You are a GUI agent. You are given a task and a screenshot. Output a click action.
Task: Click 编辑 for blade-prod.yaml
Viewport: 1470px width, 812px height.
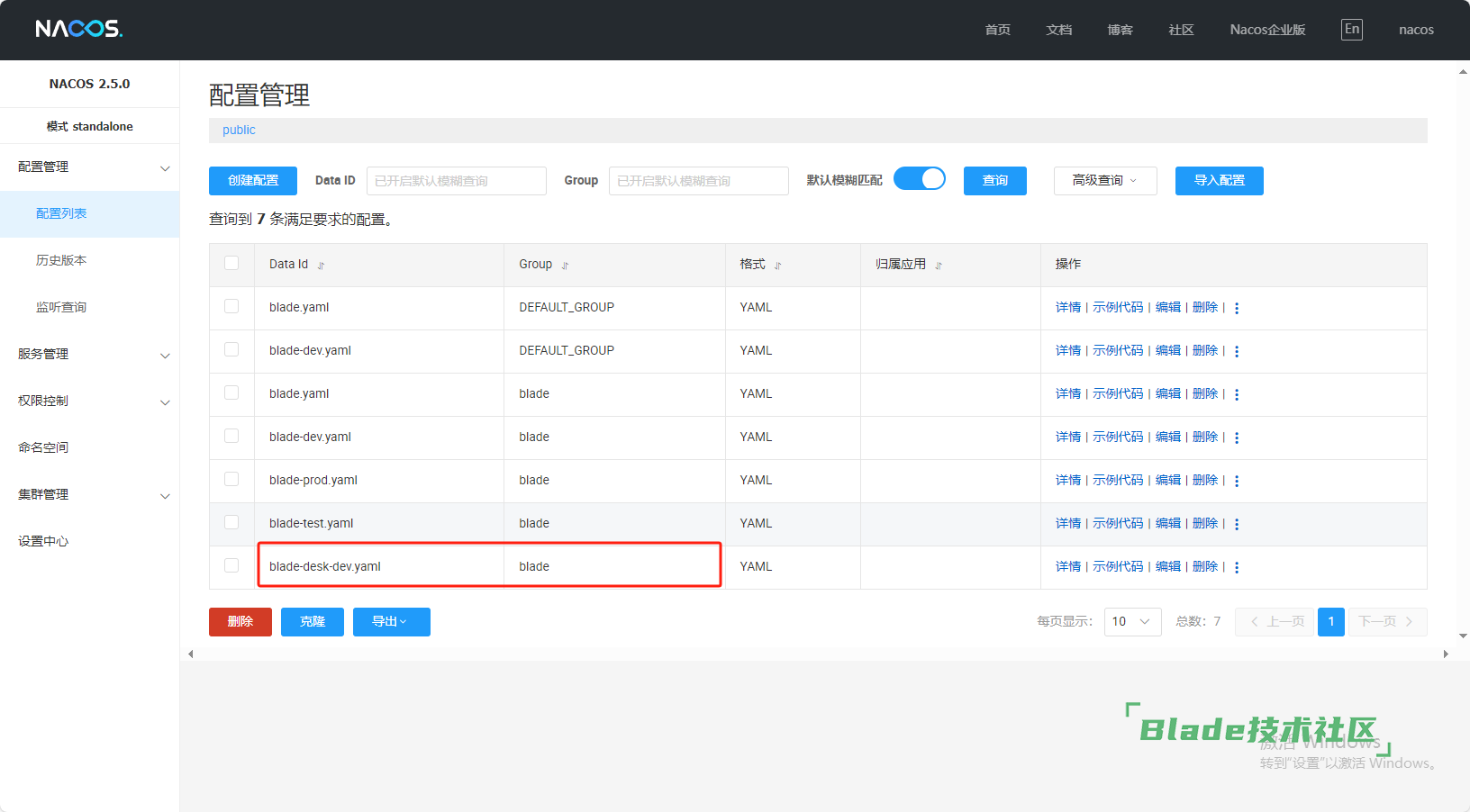point(1168,481)
